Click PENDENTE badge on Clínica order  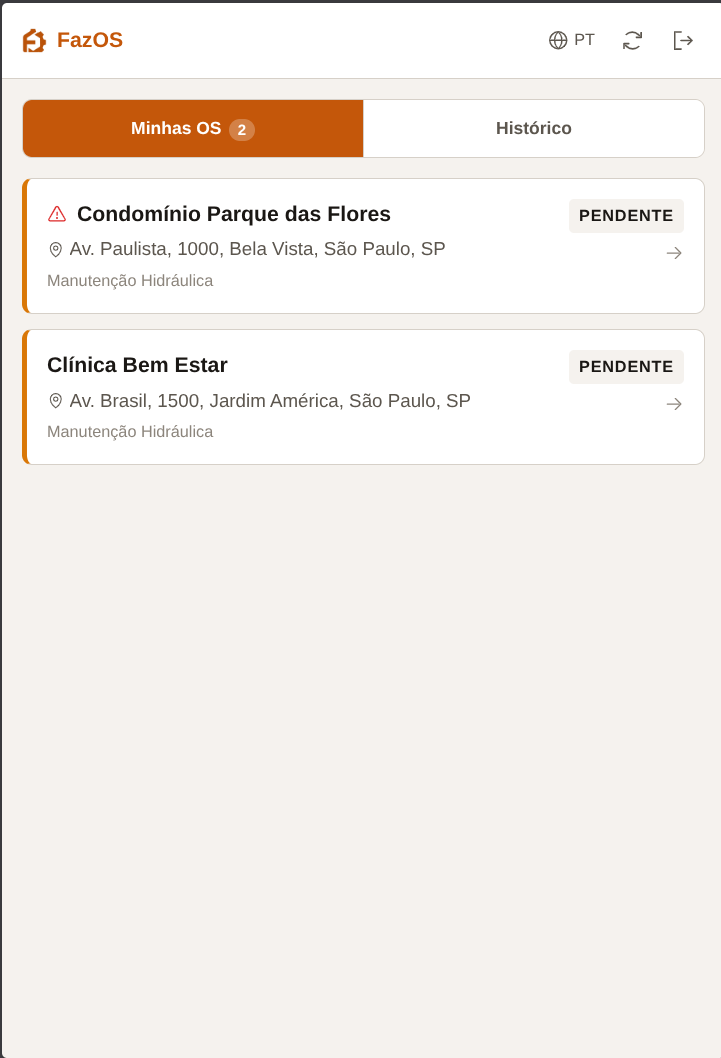[626, 367]
